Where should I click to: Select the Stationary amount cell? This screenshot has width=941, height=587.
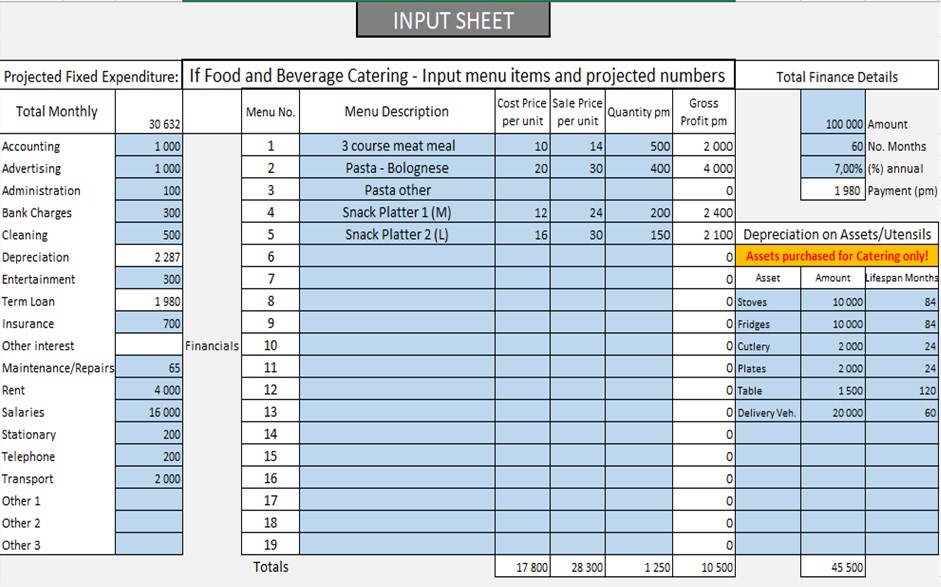149,435
